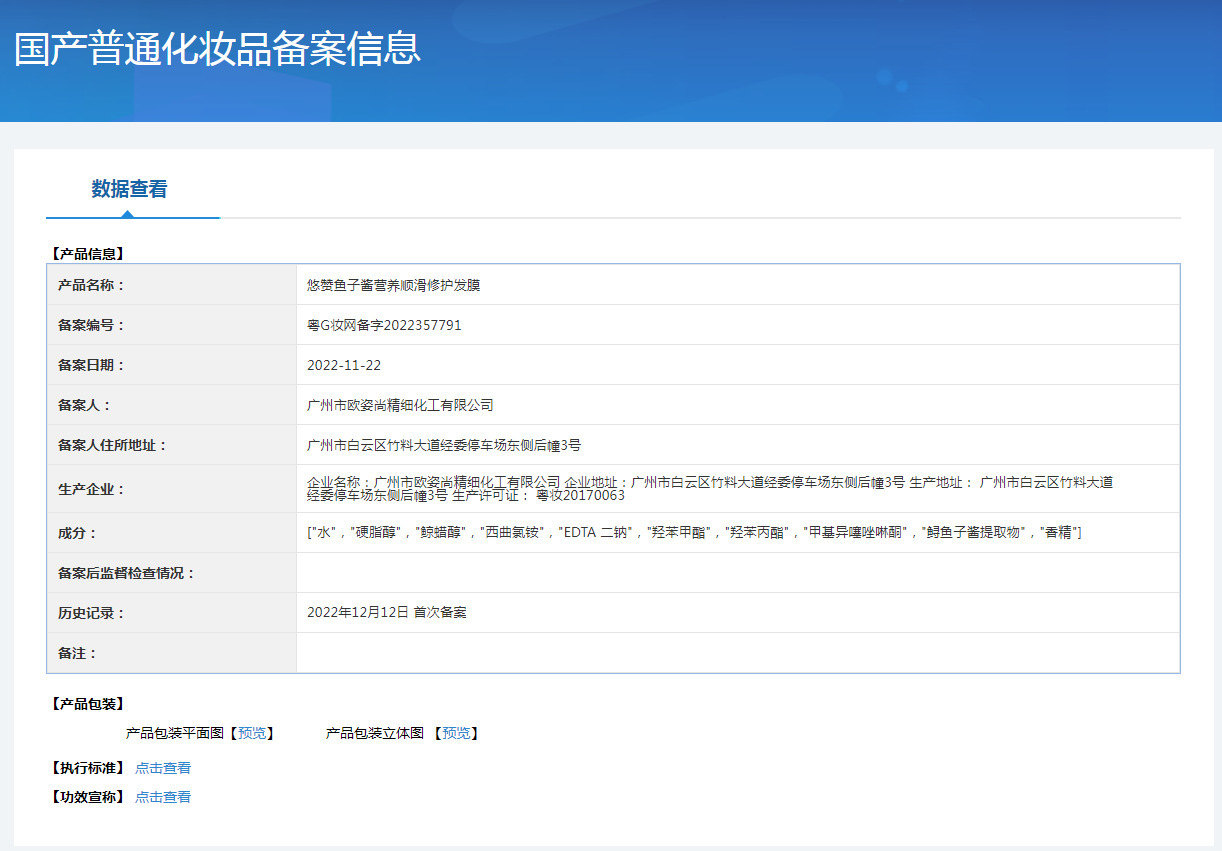The image size is (1222, 851).
Task: Click the empty 备案后监督检查情况 value cell
Action: [737, 573]
